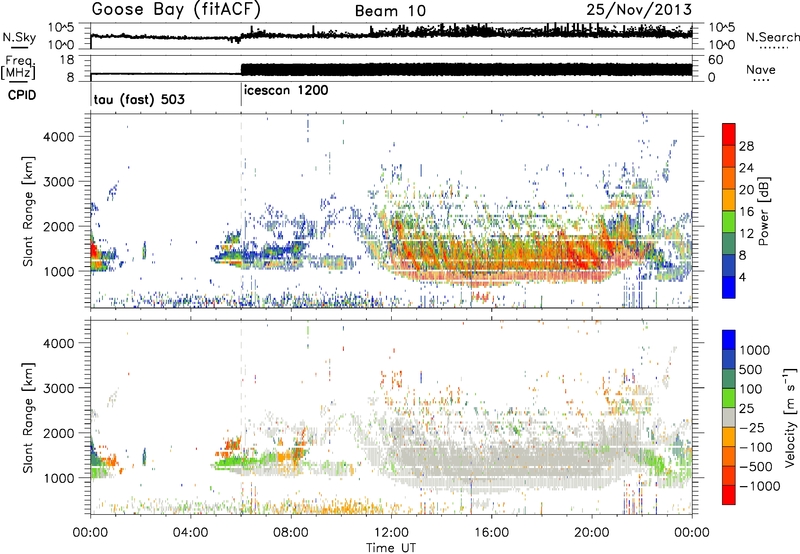
Task: Pick the dark blue Velocity segment above 1000
Action: tap(729, 340)
